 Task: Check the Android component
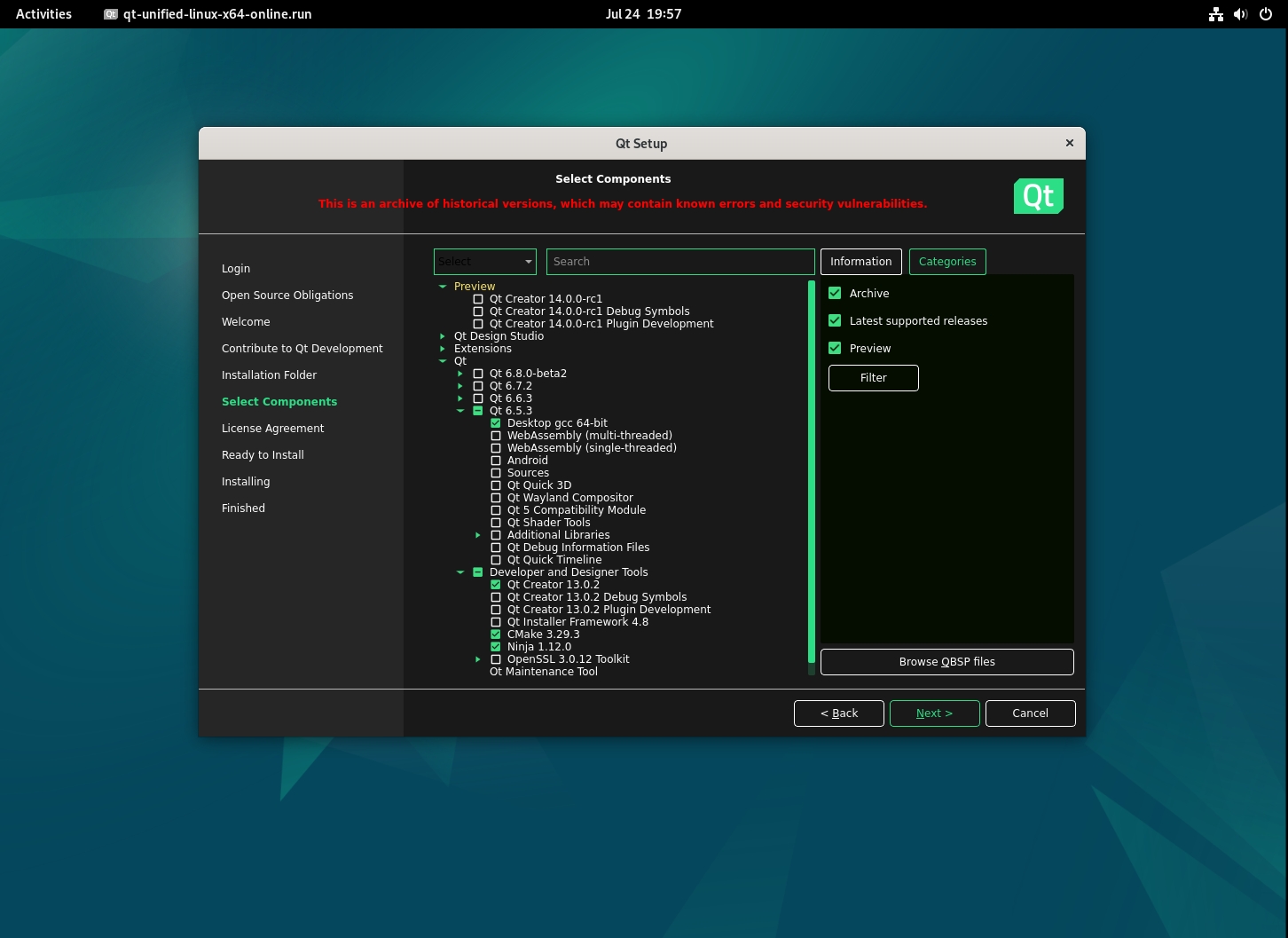tap(496, 461)
